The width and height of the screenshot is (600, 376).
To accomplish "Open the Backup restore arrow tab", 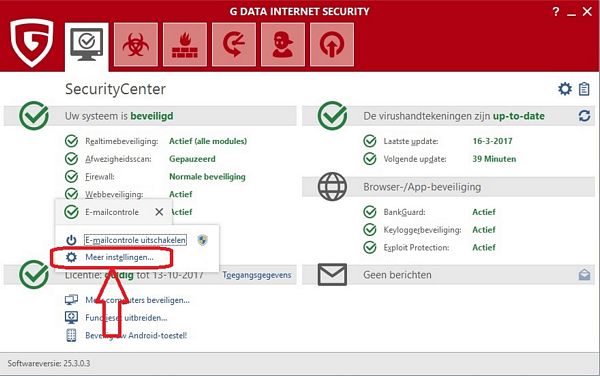I will click(234, 45).
